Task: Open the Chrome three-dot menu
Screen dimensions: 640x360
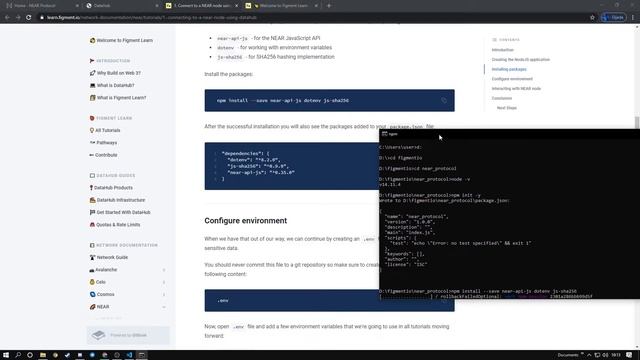Action: (633, 18)
